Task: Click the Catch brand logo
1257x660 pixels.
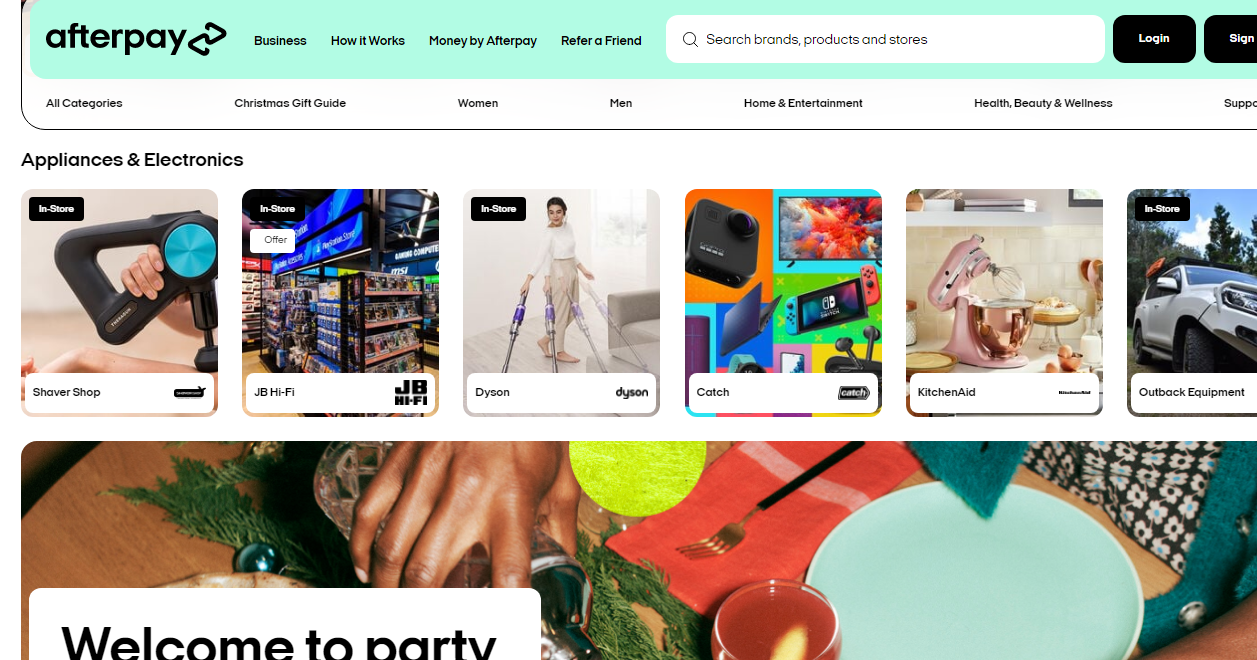Action: pos(854,393)
